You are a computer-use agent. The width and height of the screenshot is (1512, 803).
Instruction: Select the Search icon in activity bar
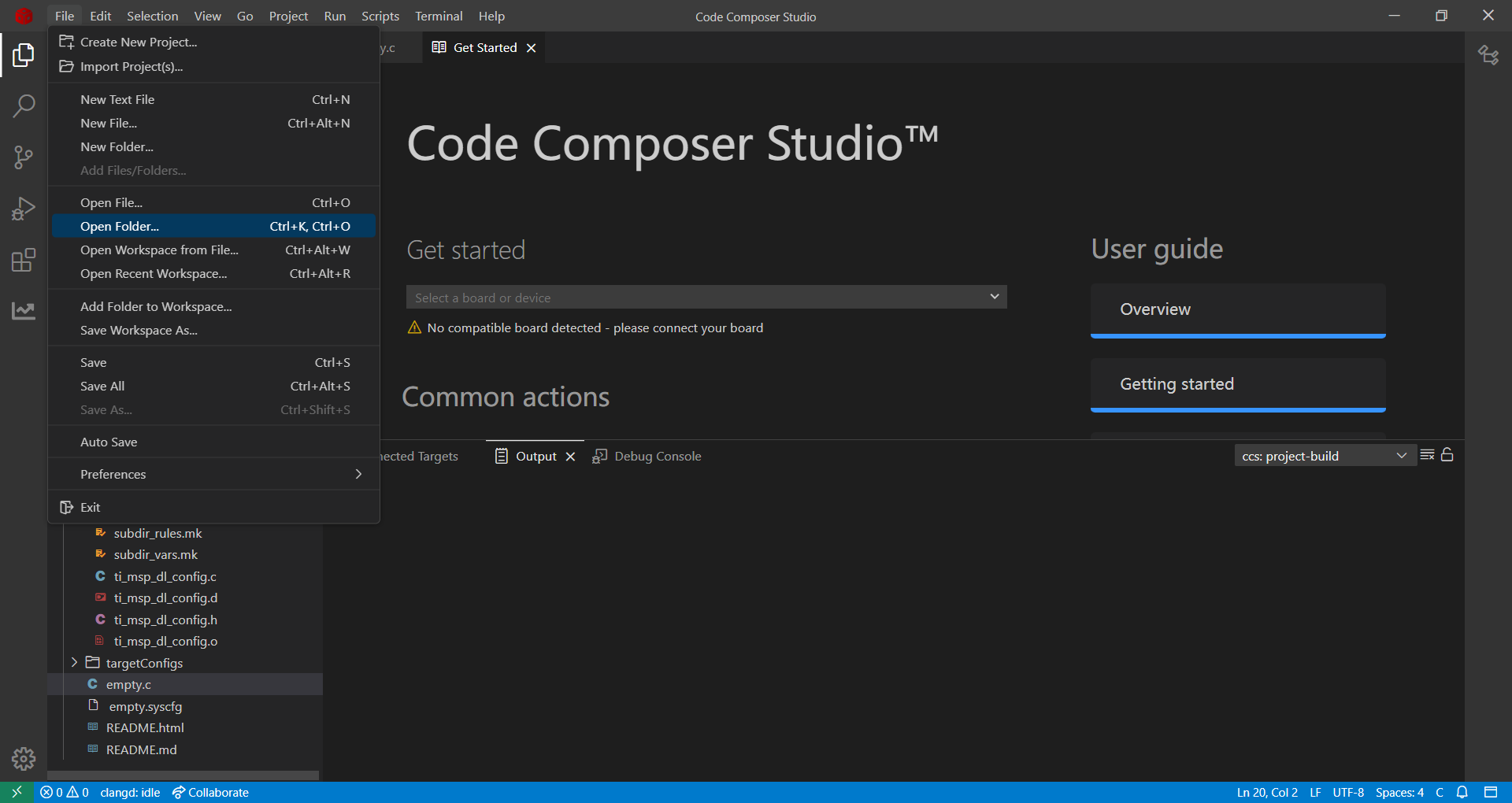(24, 105)
